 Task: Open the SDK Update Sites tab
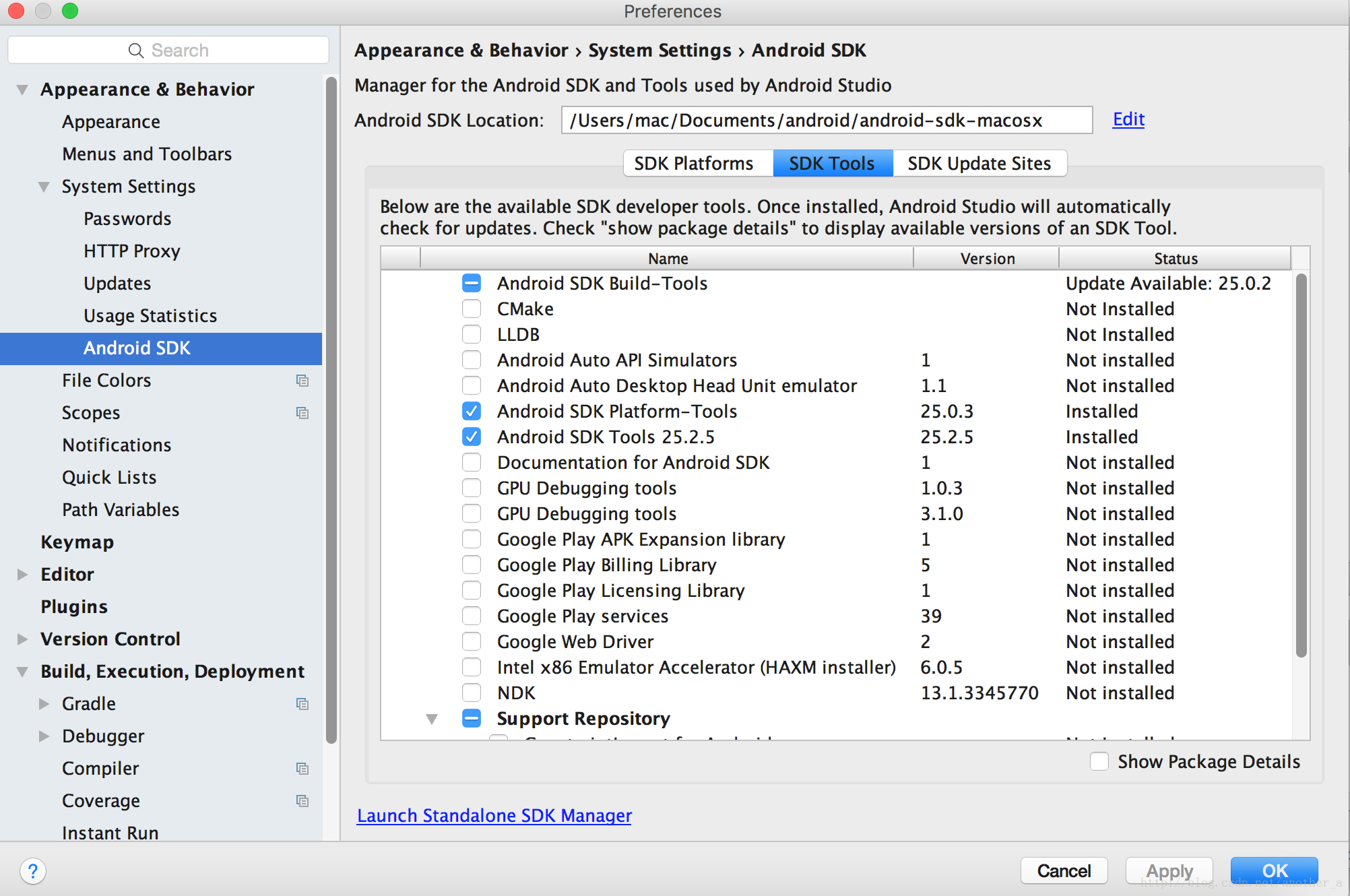tap(979, 163)
